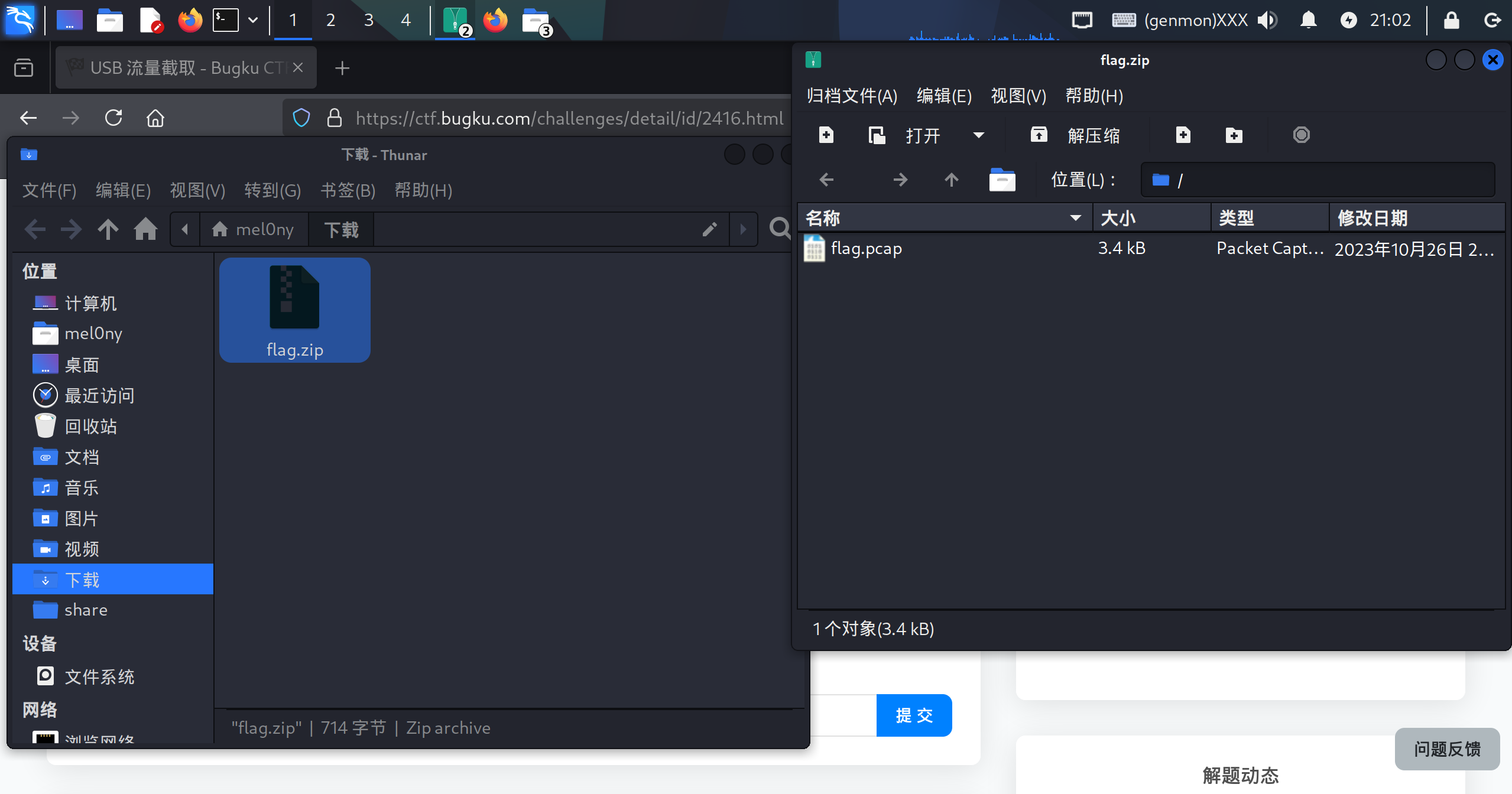Viewport: 1512px width, 794px height.
Task: Open the 文件(F) menu in Thunar
Action: click(50, 190)
